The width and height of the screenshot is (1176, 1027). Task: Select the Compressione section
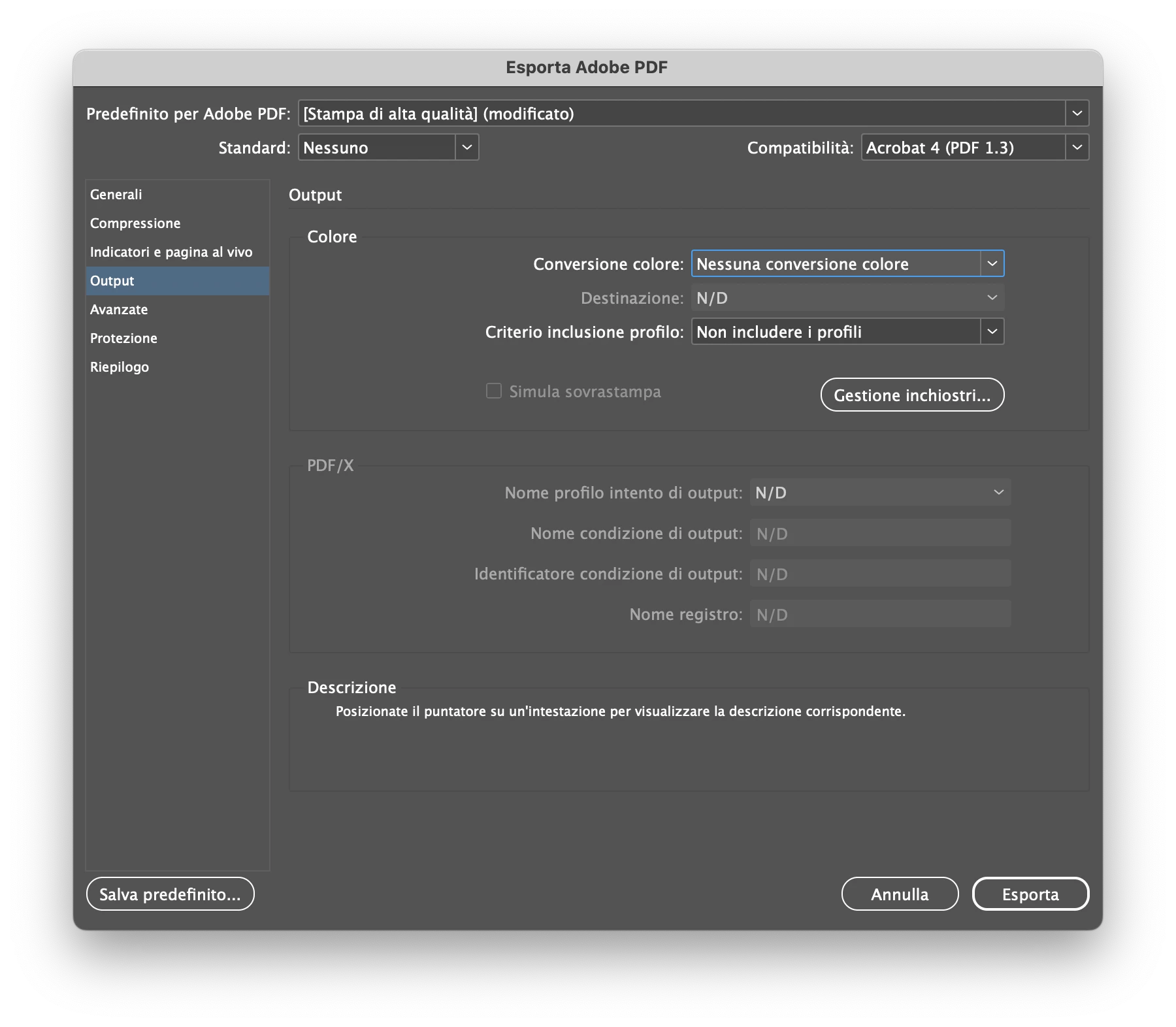178,223
